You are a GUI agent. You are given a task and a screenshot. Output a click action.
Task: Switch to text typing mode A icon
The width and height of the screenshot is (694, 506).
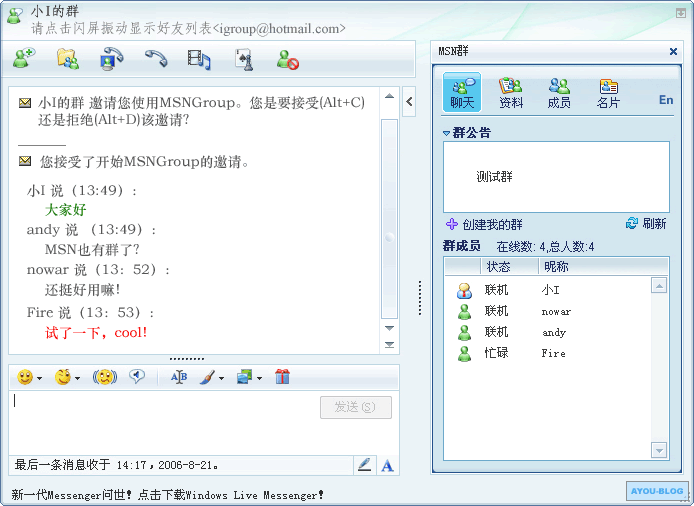pos(388,465)
